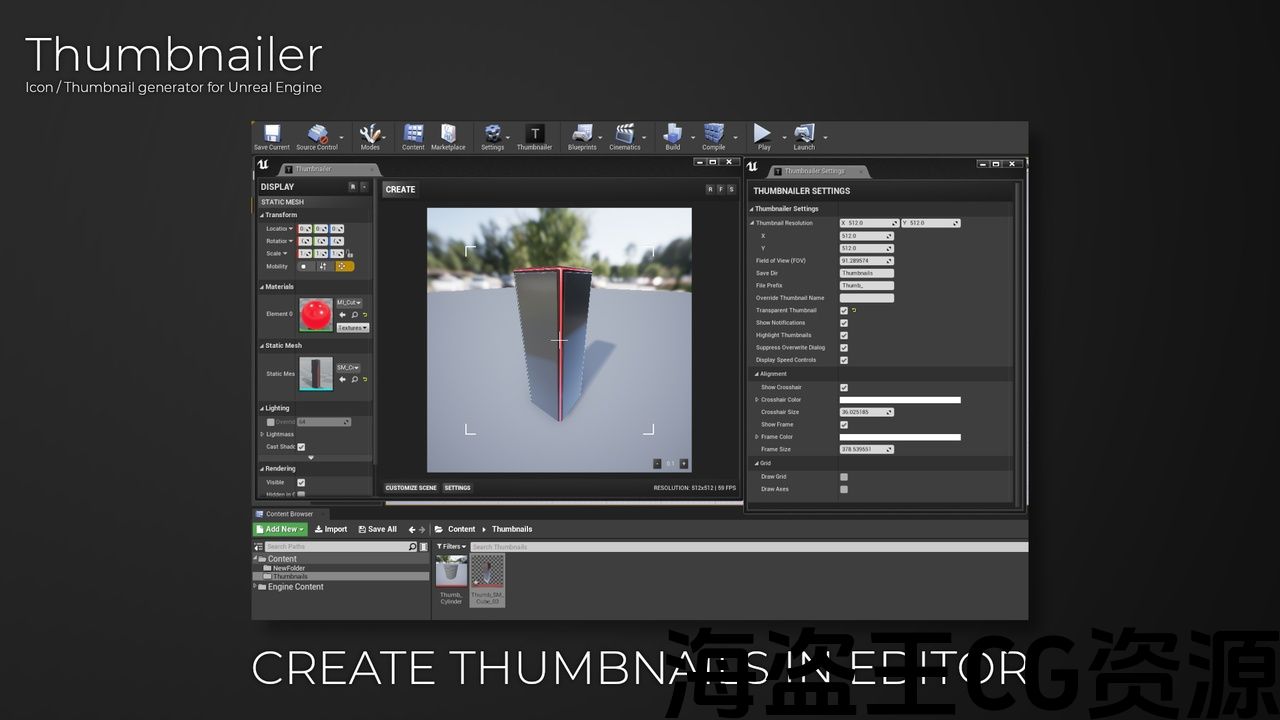
Task: Collapse the Transform section
Action: coord(263,215)
